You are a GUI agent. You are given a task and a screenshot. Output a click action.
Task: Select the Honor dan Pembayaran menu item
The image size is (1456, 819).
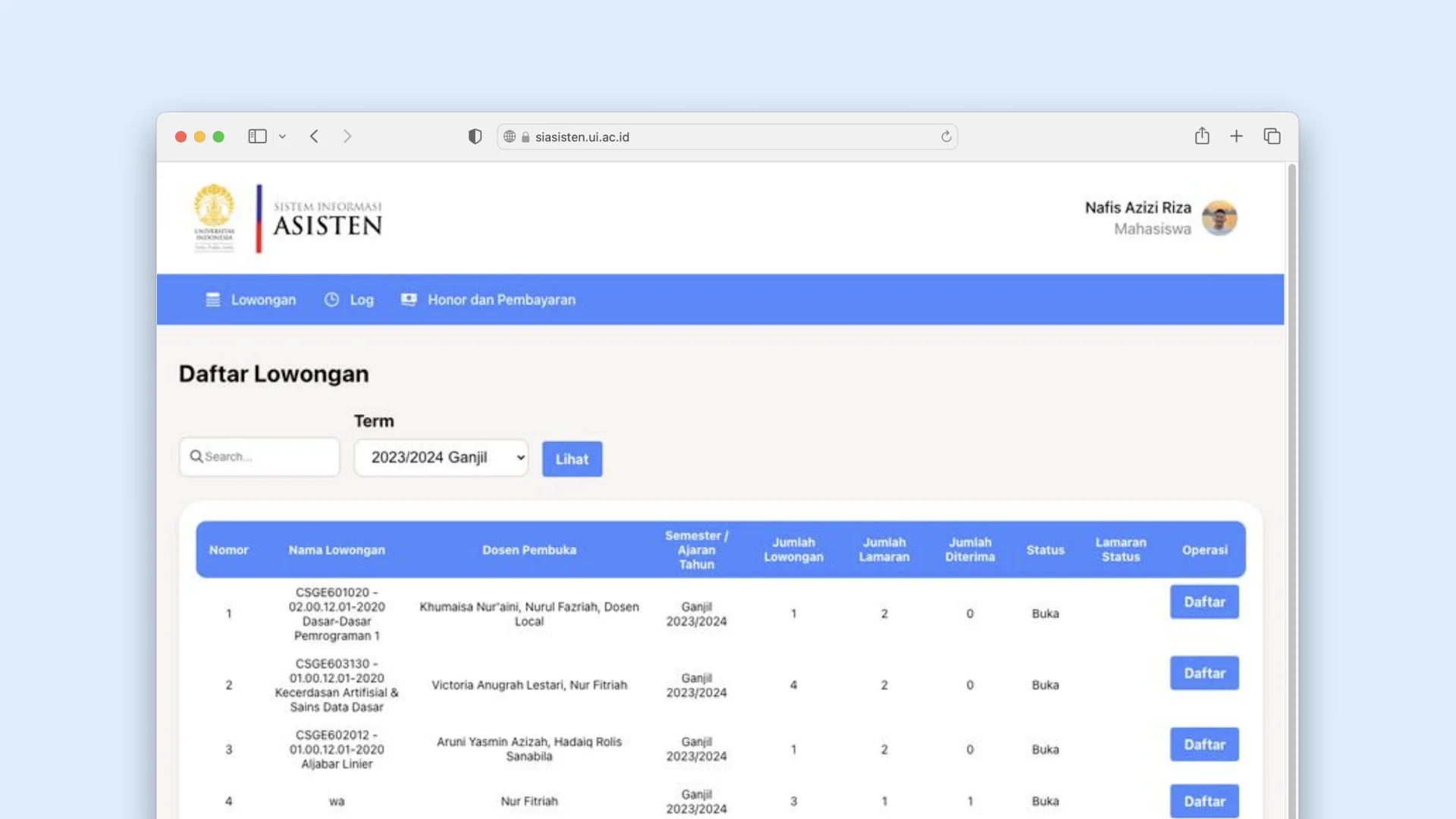click(500, 300)
